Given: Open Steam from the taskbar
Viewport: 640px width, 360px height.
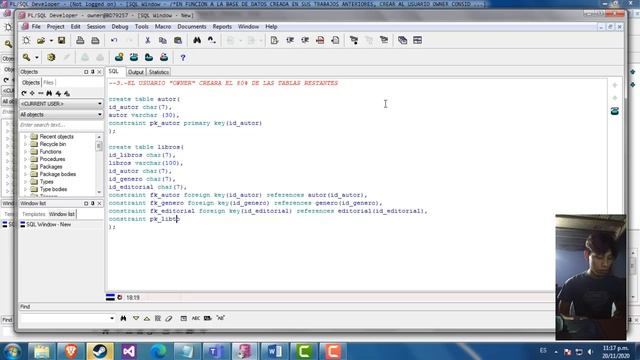Looking at the screenshot, I should pos(100,351).
